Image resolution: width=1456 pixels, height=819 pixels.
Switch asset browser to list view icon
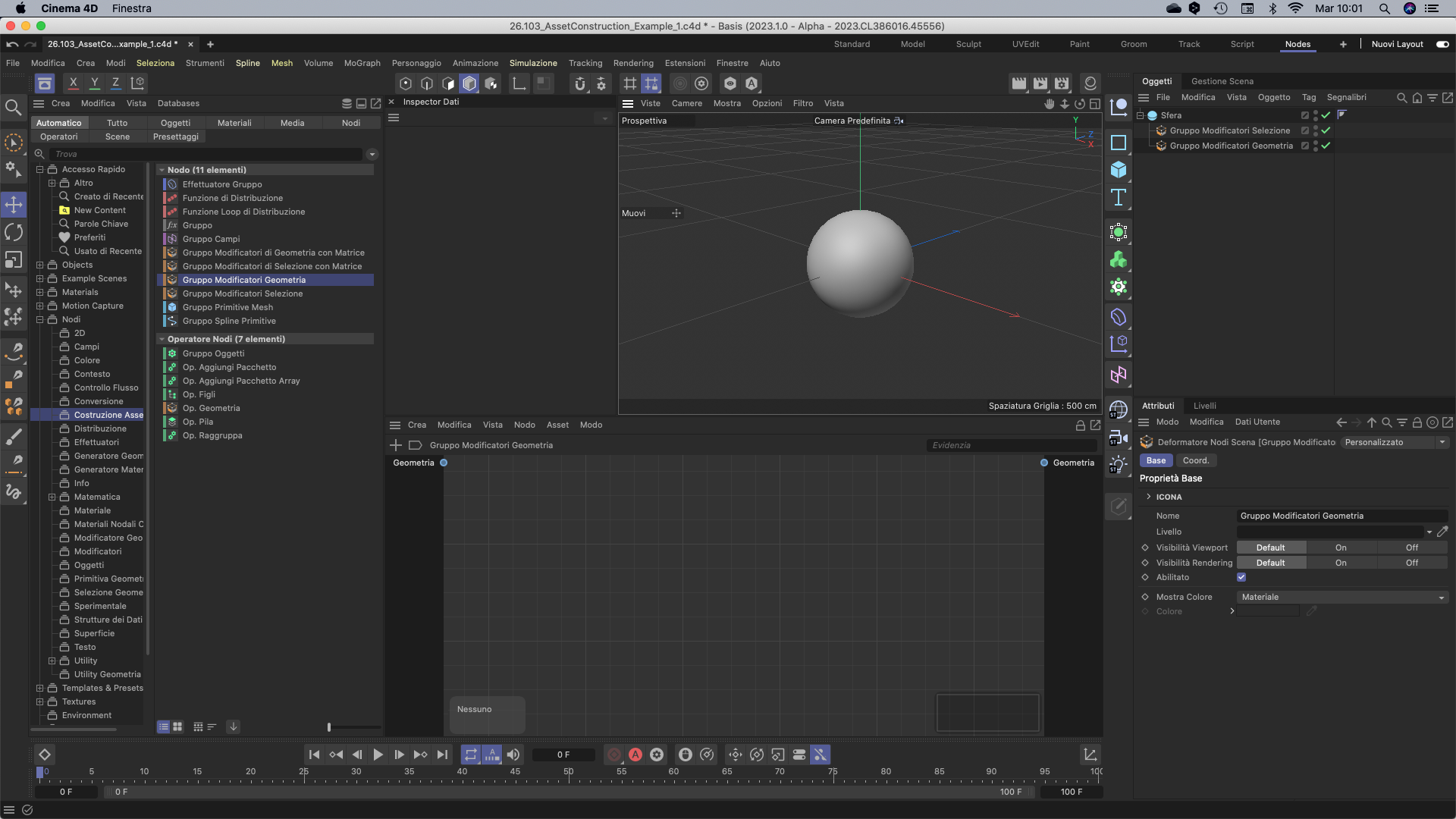163,726
